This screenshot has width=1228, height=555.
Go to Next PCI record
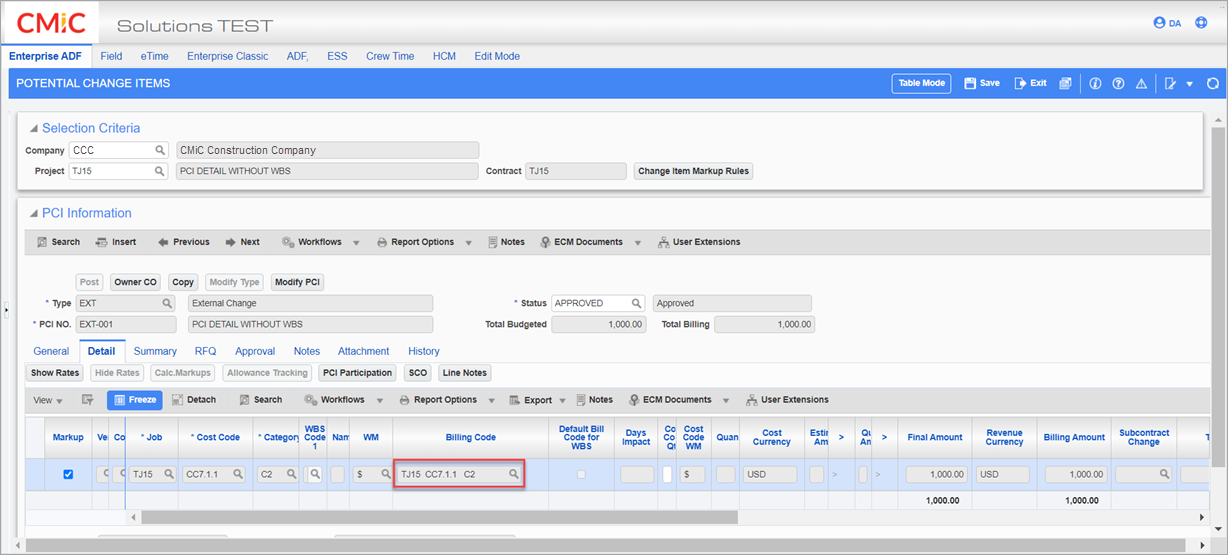pyautogui.click(x=242, y=242)
